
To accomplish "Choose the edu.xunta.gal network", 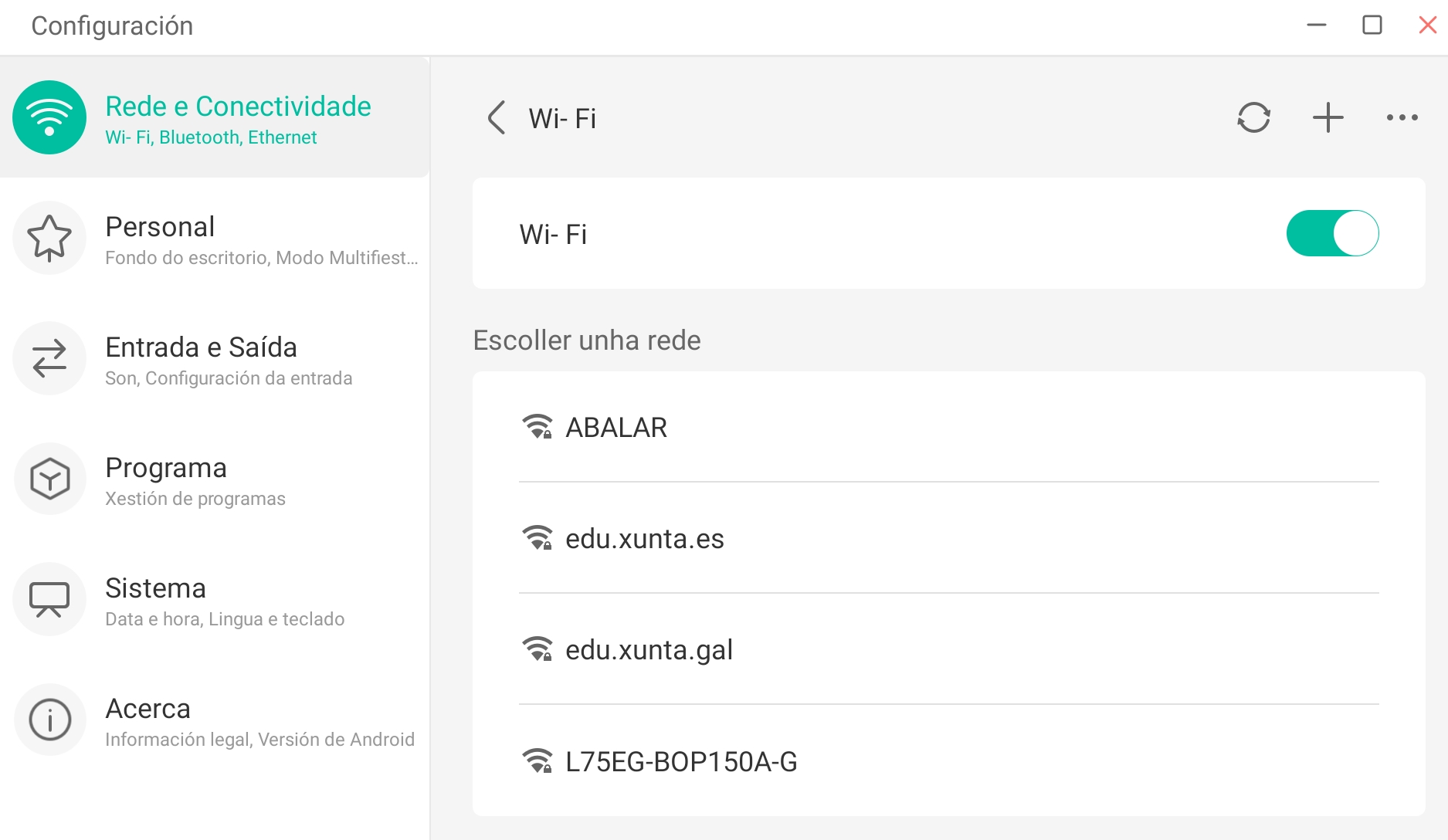I will pos(649,650).
